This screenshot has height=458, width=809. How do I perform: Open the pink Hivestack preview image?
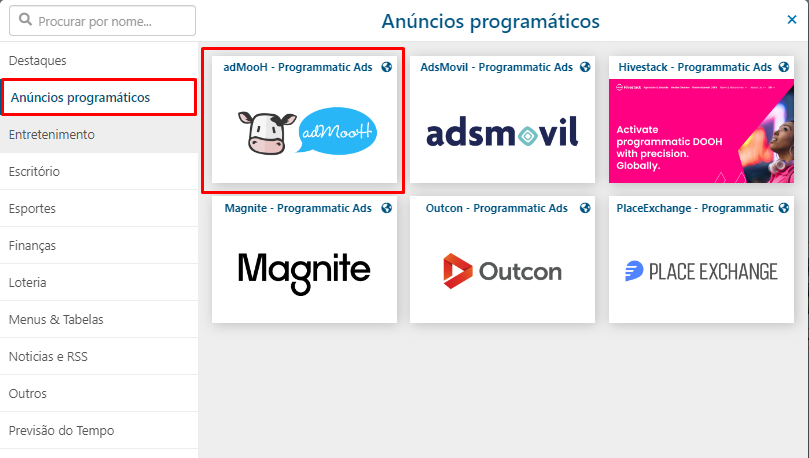[x=701, y=131]
